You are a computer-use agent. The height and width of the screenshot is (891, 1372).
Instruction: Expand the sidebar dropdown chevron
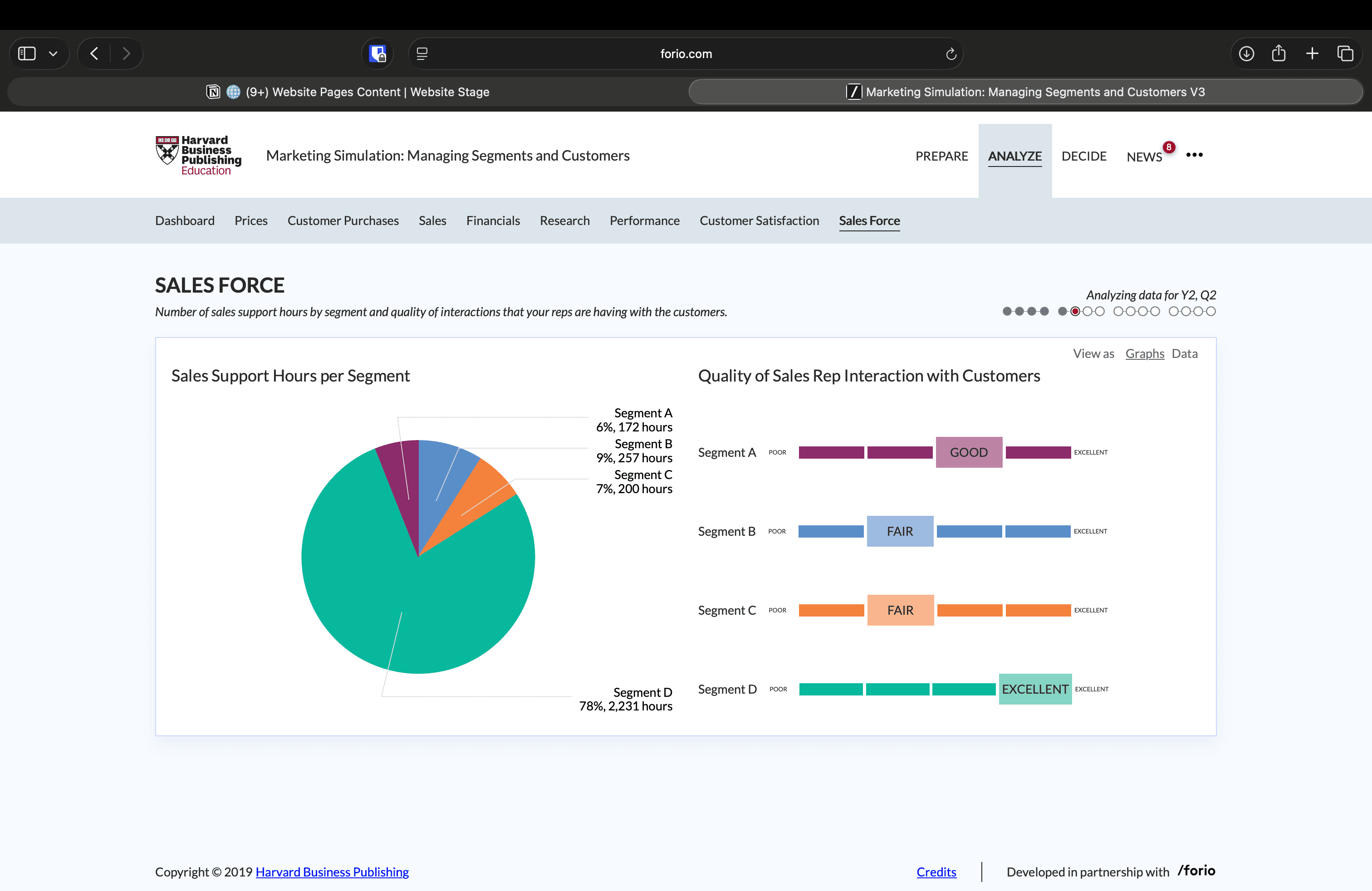(53, 54)
